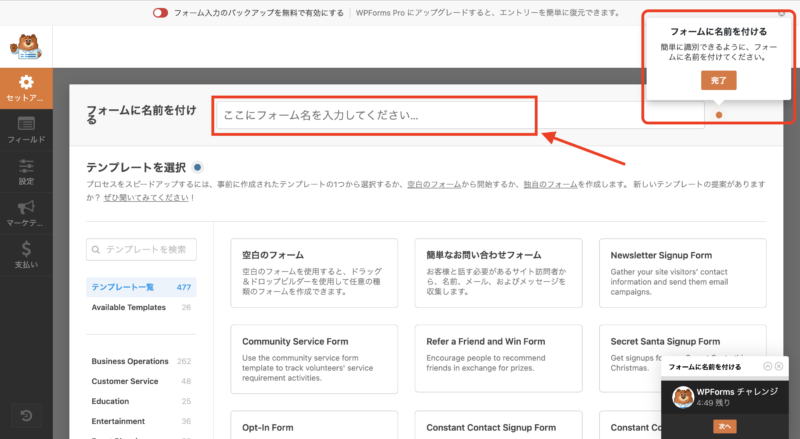Close the WPForms challenge widget
Viewport: 800px width, 439px height.
779,366
